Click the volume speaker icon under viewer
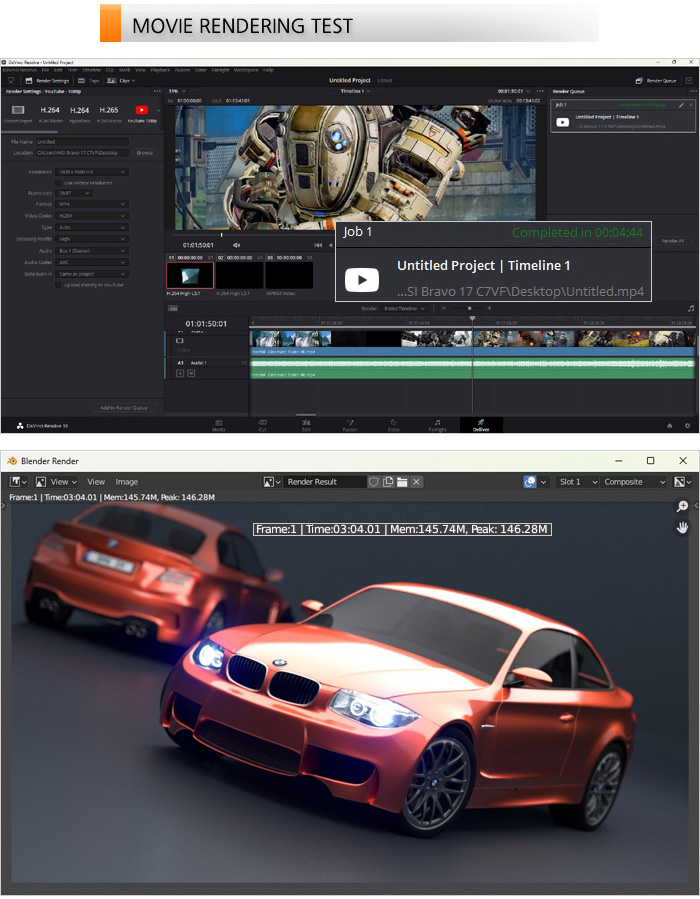700x899 pixels. 237,245
